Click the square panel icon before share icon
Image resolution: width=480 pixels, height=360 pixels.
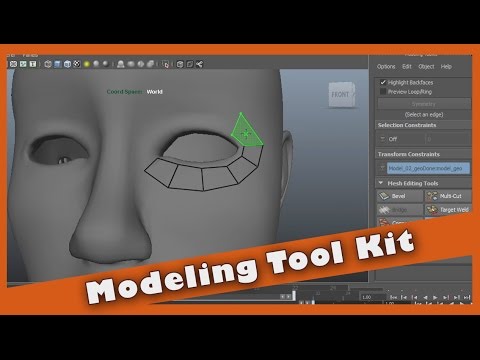[190, 64]
